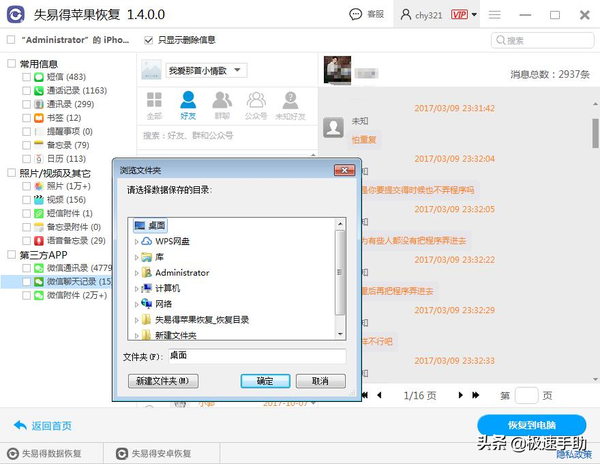Open the hamburger menu icon in title bar
Image resolution: width=600 pixels, height=464 pixels.
tap(494, 15)
